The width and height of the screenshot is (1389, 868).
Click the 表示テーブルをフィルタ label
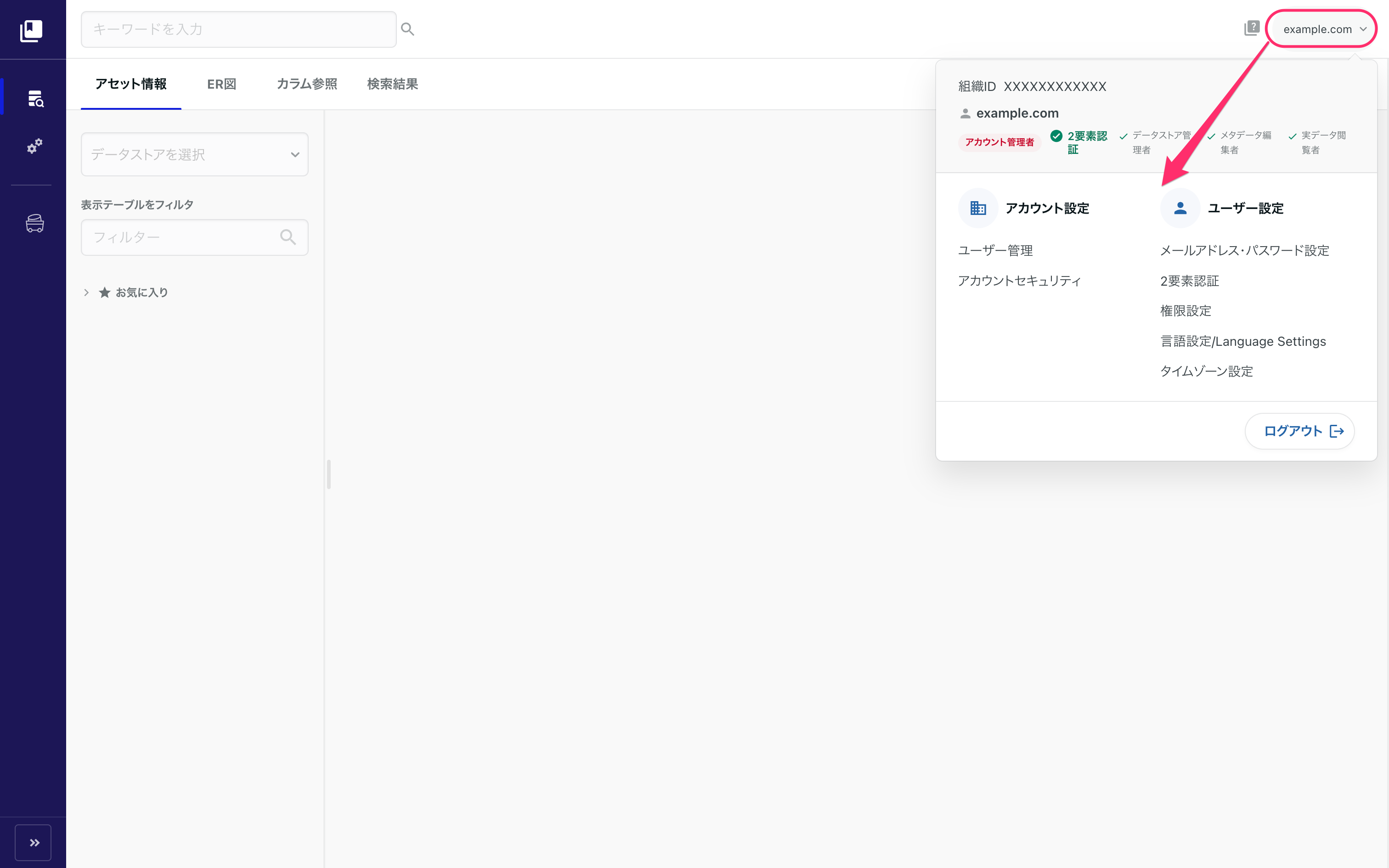tap(137, 205)
